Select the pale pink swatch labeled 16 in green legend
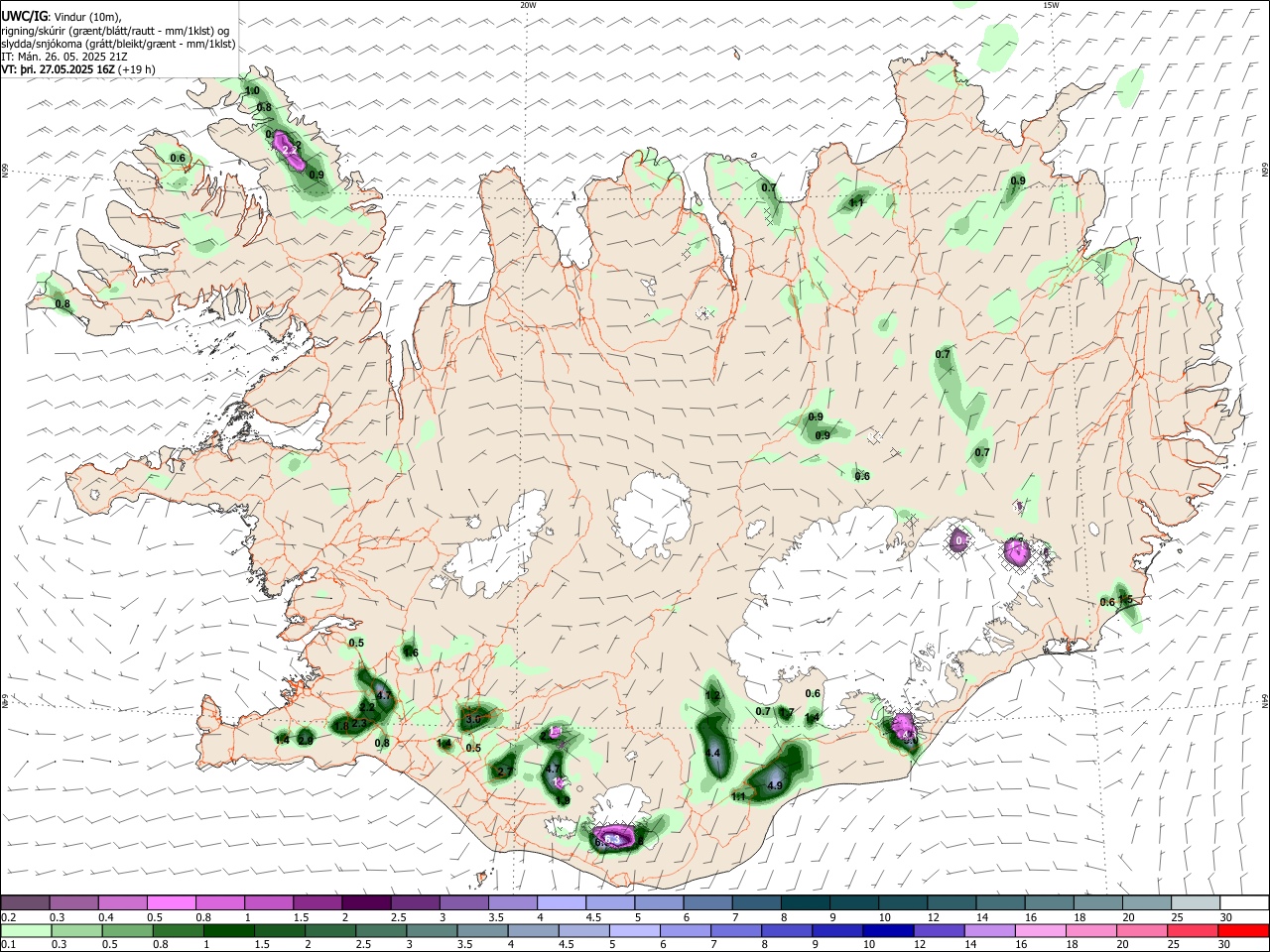1270x952 pixels. (1040, 930)
